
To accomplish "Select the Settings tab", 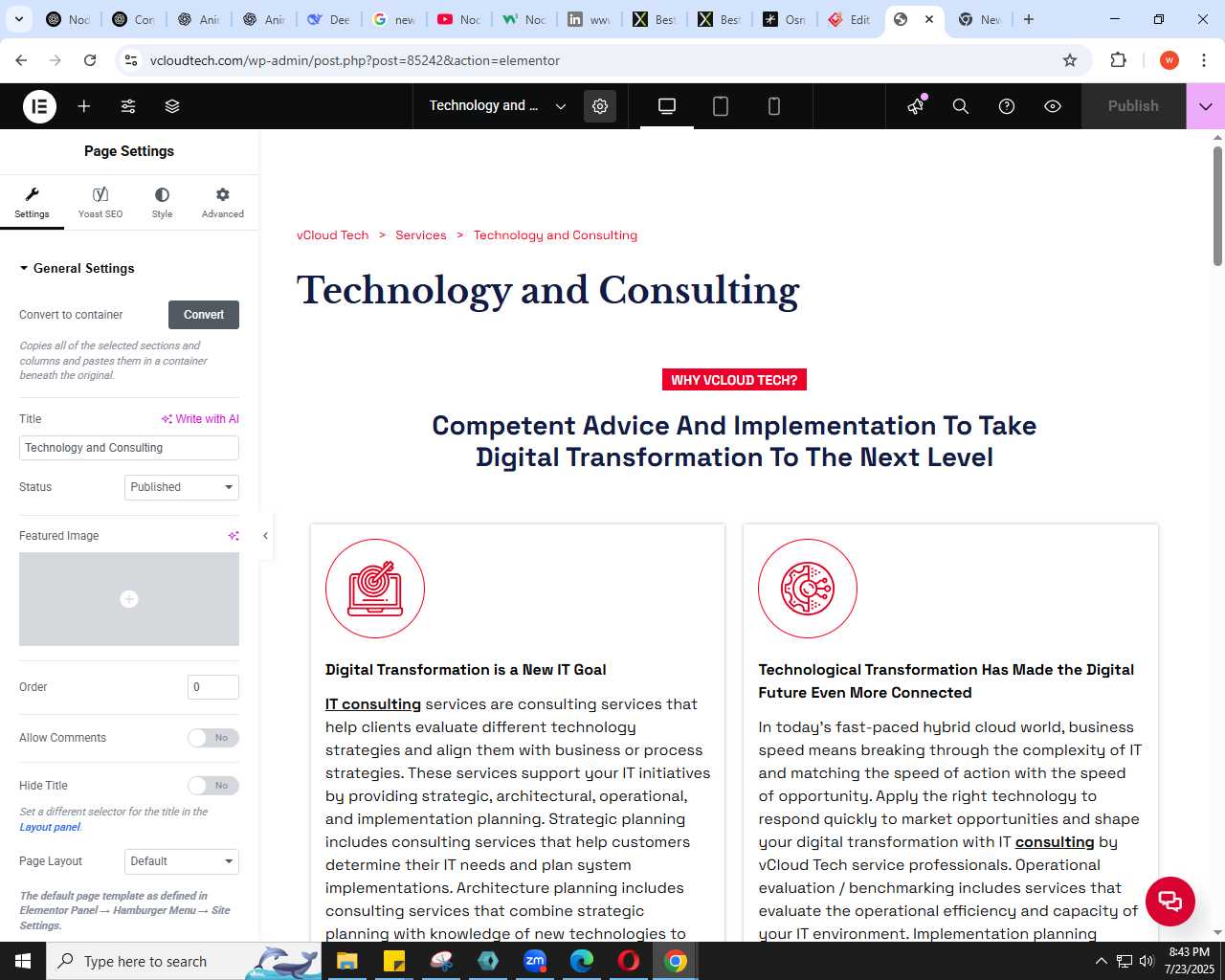I will coord(32,203).
